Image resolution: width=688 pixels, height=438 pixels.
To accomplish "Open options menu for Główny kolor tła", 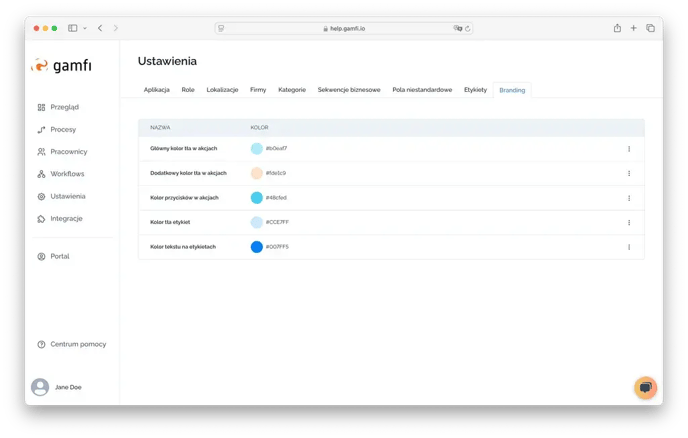I will click(x=629, y=149).
